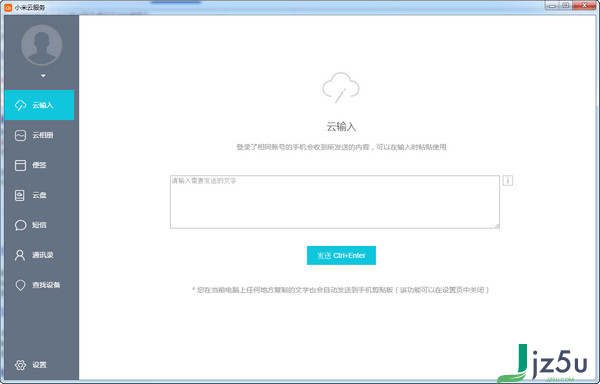Open the 便签 notes section
Viewport: 600px width, 384px height.
[x=39, y=165]
